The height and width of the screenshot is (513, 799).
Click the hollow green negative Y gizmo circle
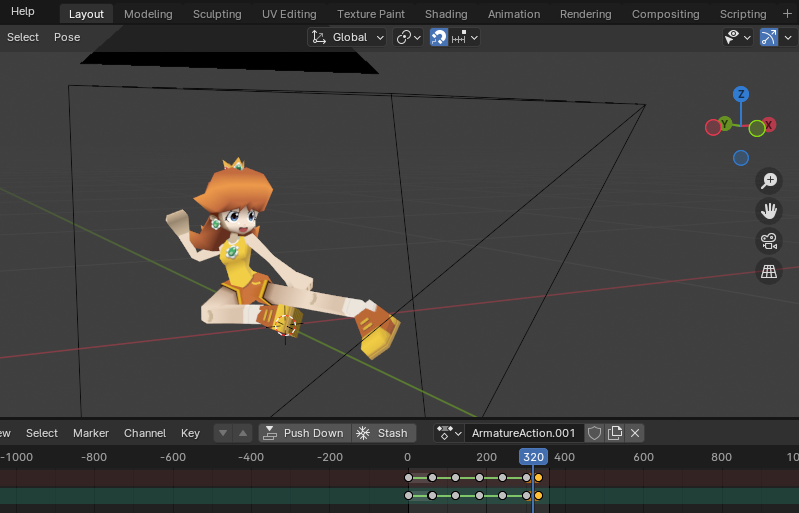[x=757, y=128]
